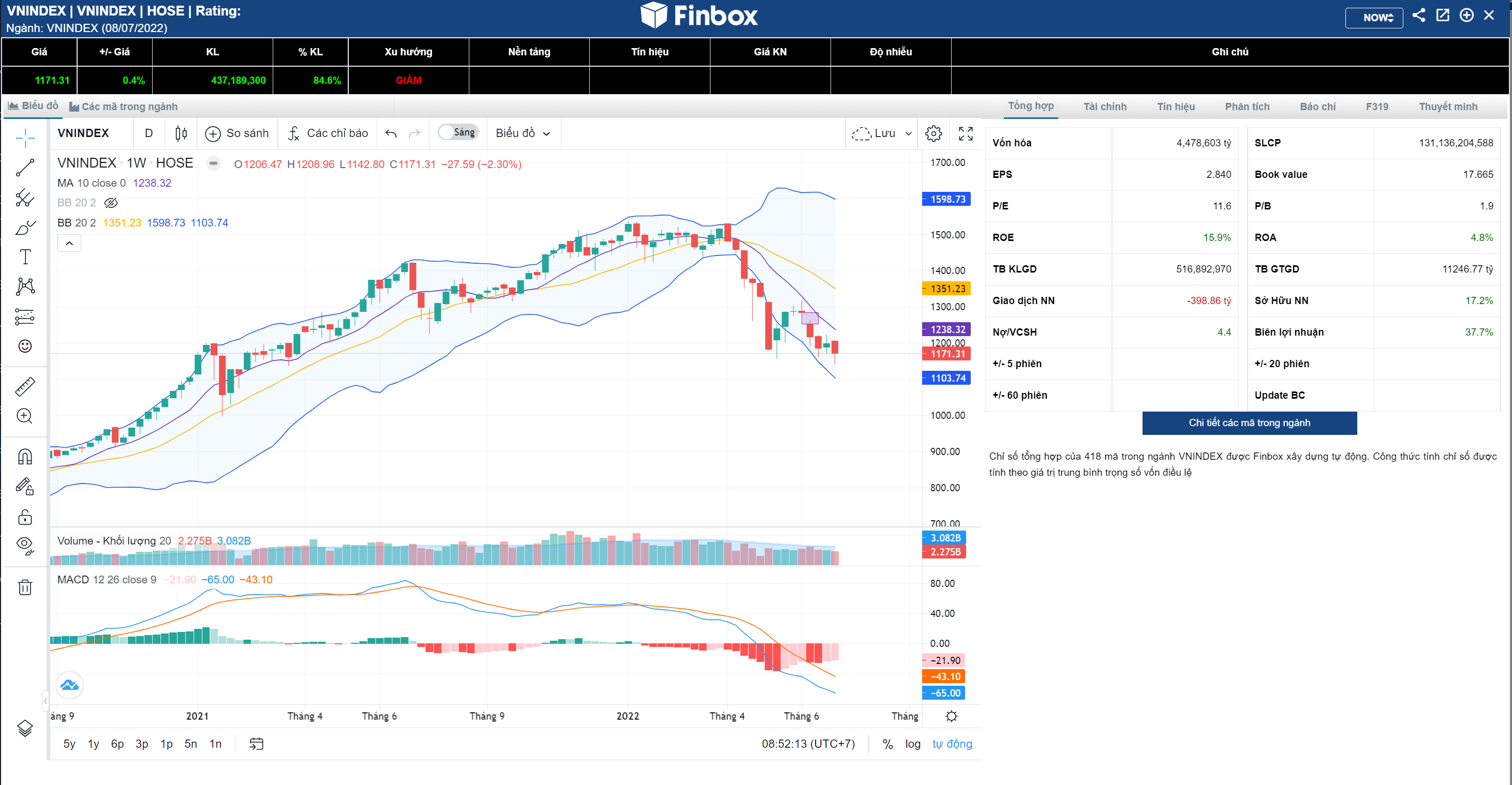Click the VNINDEX symbol search field
Screen dimensions: 1512x785
83,133
